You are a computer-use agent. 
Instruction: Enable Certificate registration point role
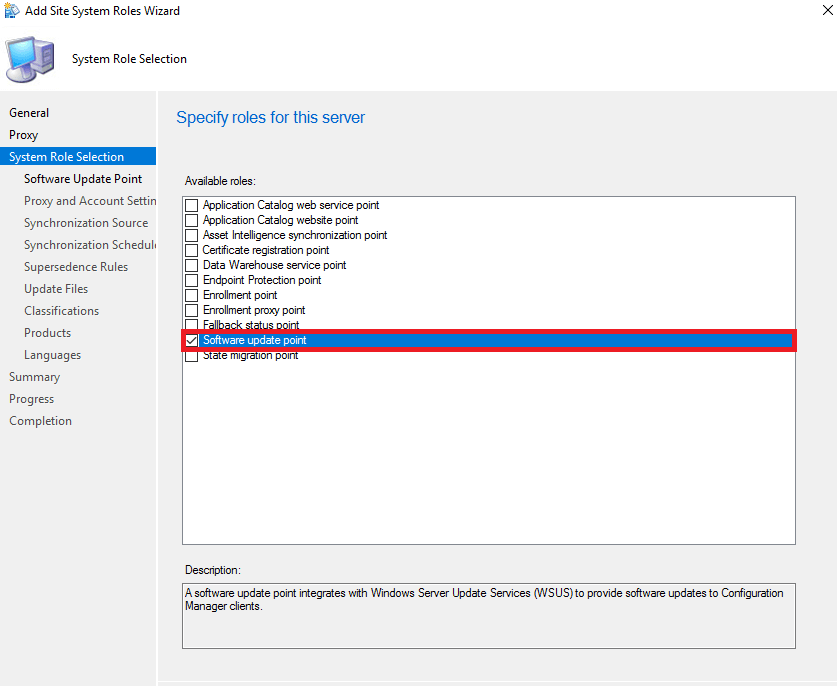click(x=190, y=249)
